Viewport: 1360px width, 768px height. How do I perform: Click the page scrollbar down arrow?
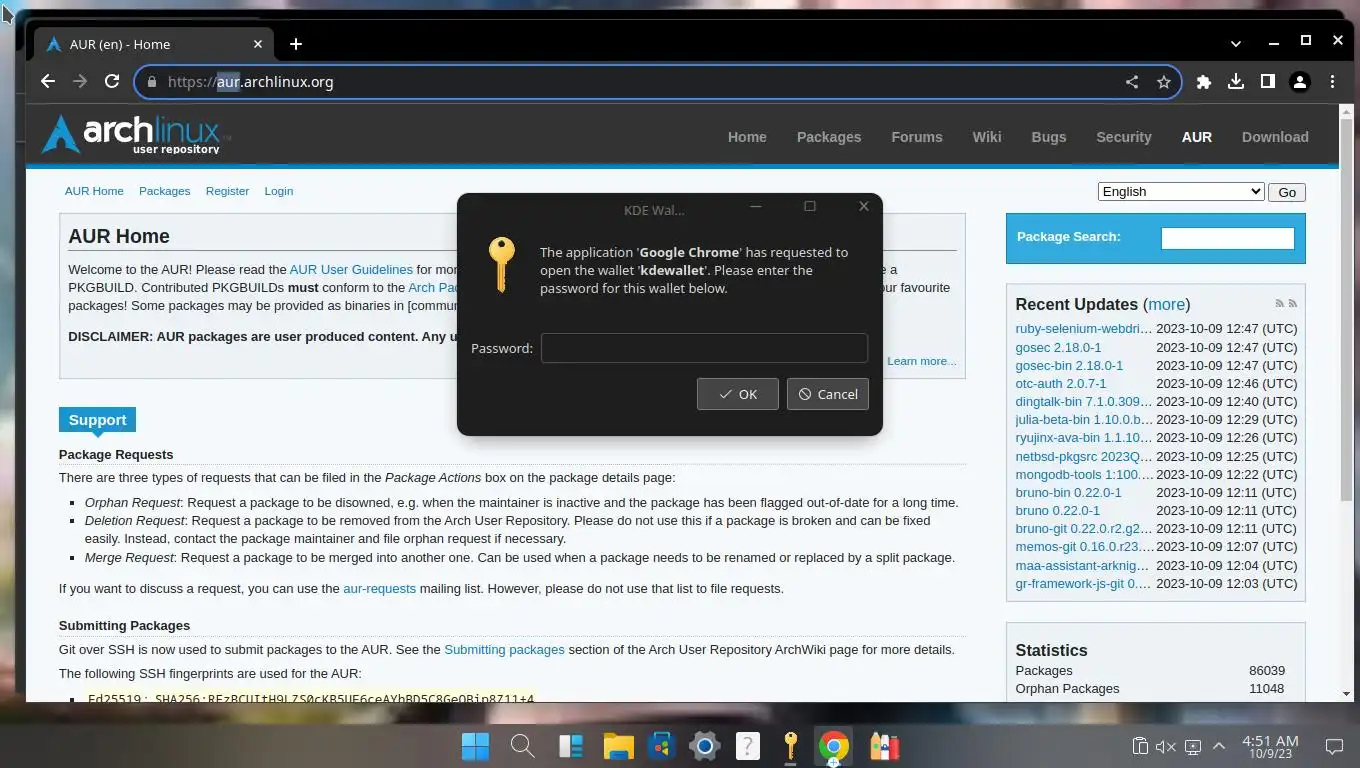tap(1346, 693)
